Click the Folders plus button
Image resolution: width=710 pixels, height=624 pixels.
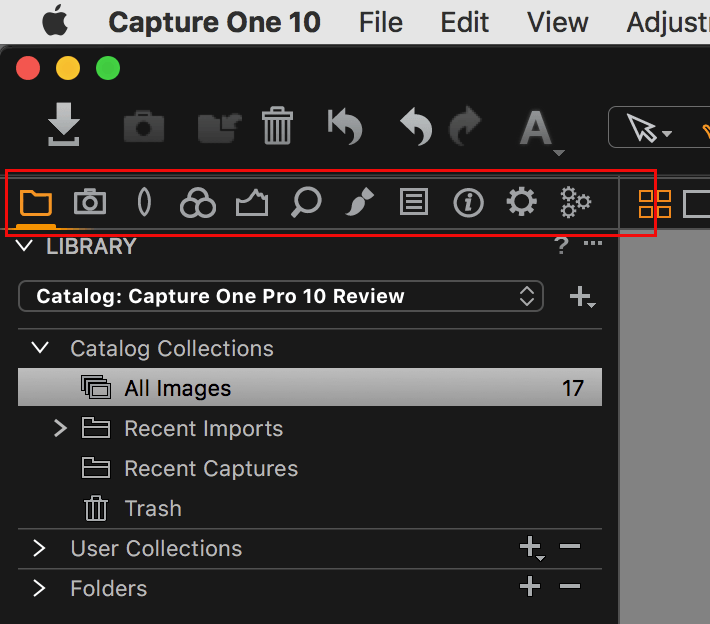530,586
